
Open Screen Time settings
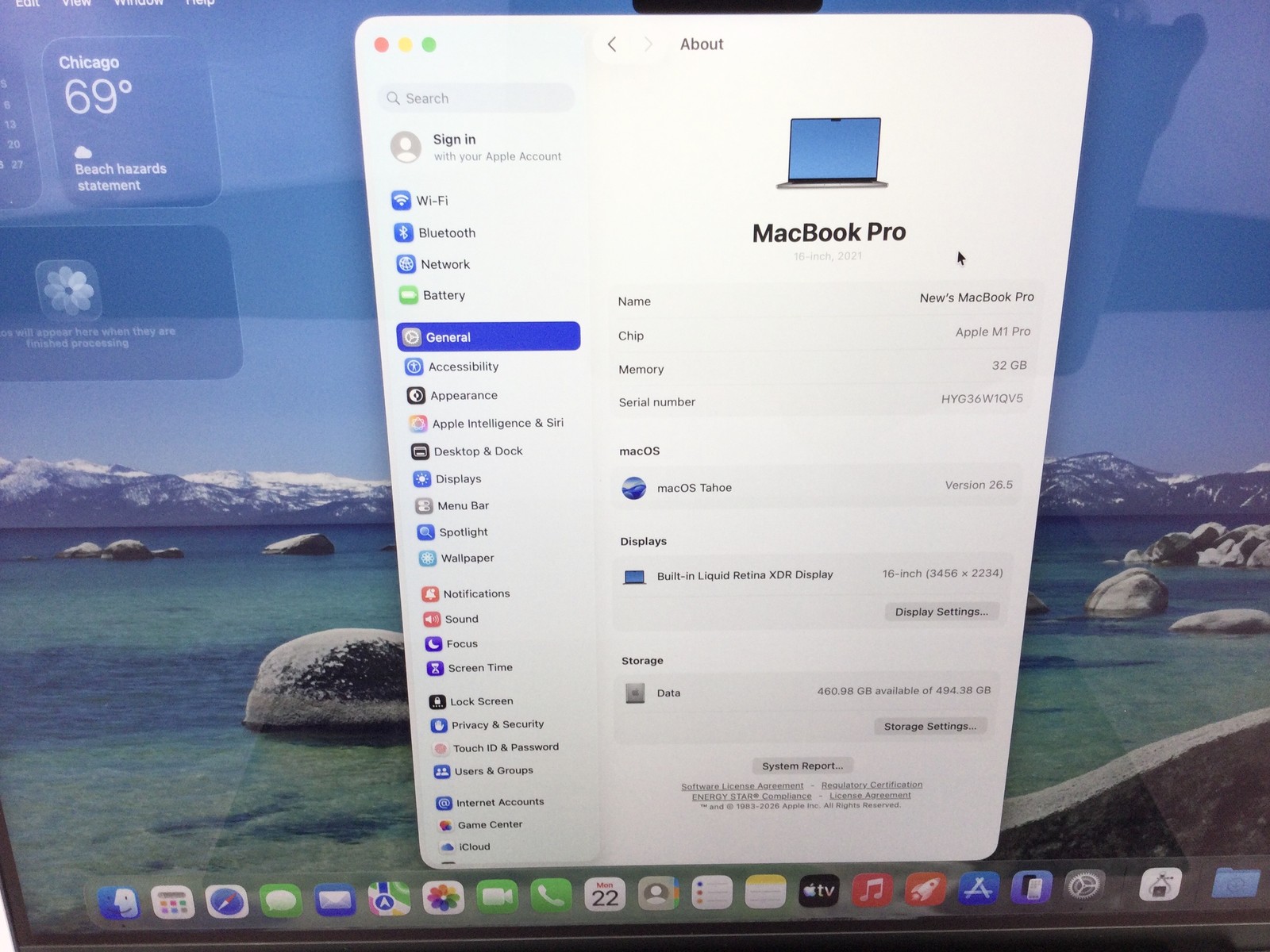tap(470, 668)
